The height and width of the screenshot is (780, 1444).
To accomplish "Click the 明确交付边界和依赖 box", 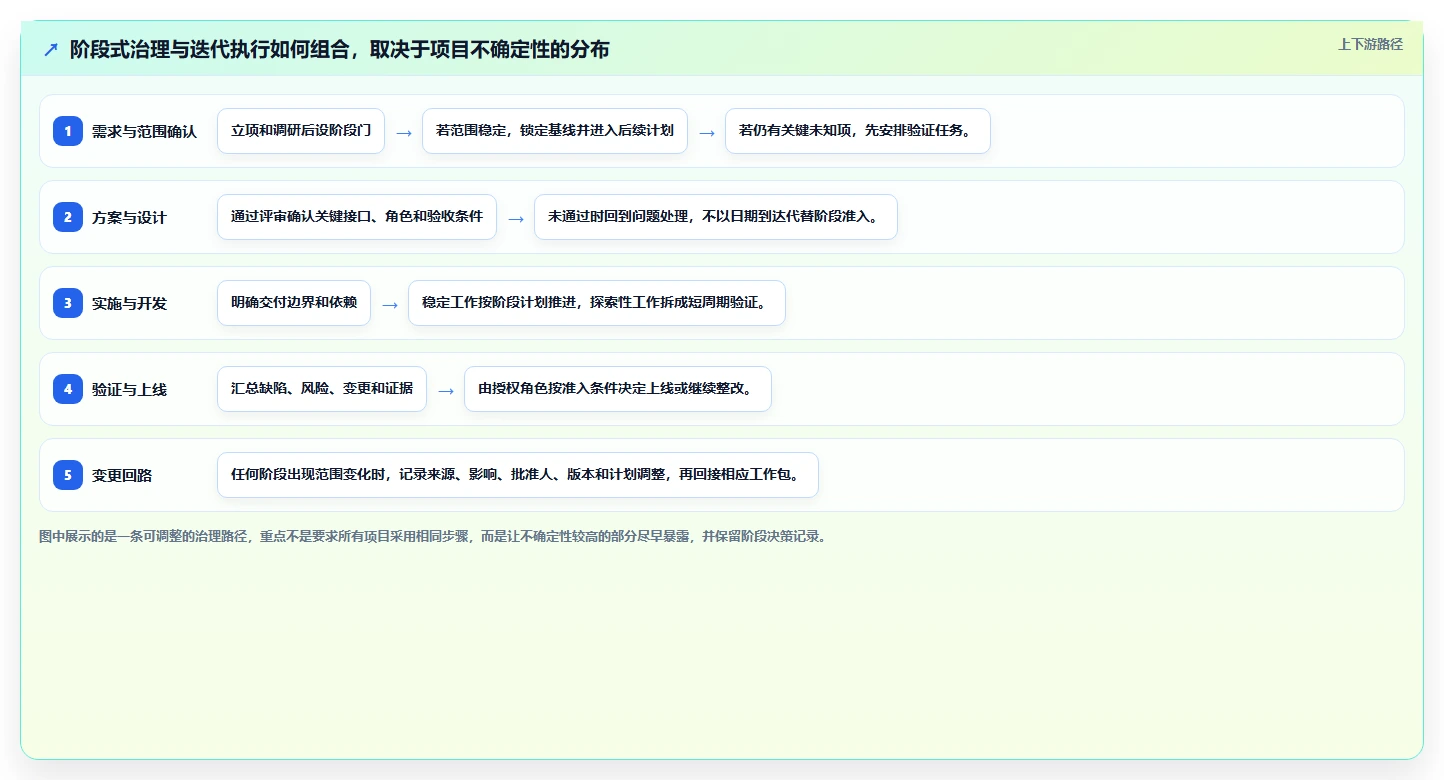I will pos(294,303).
